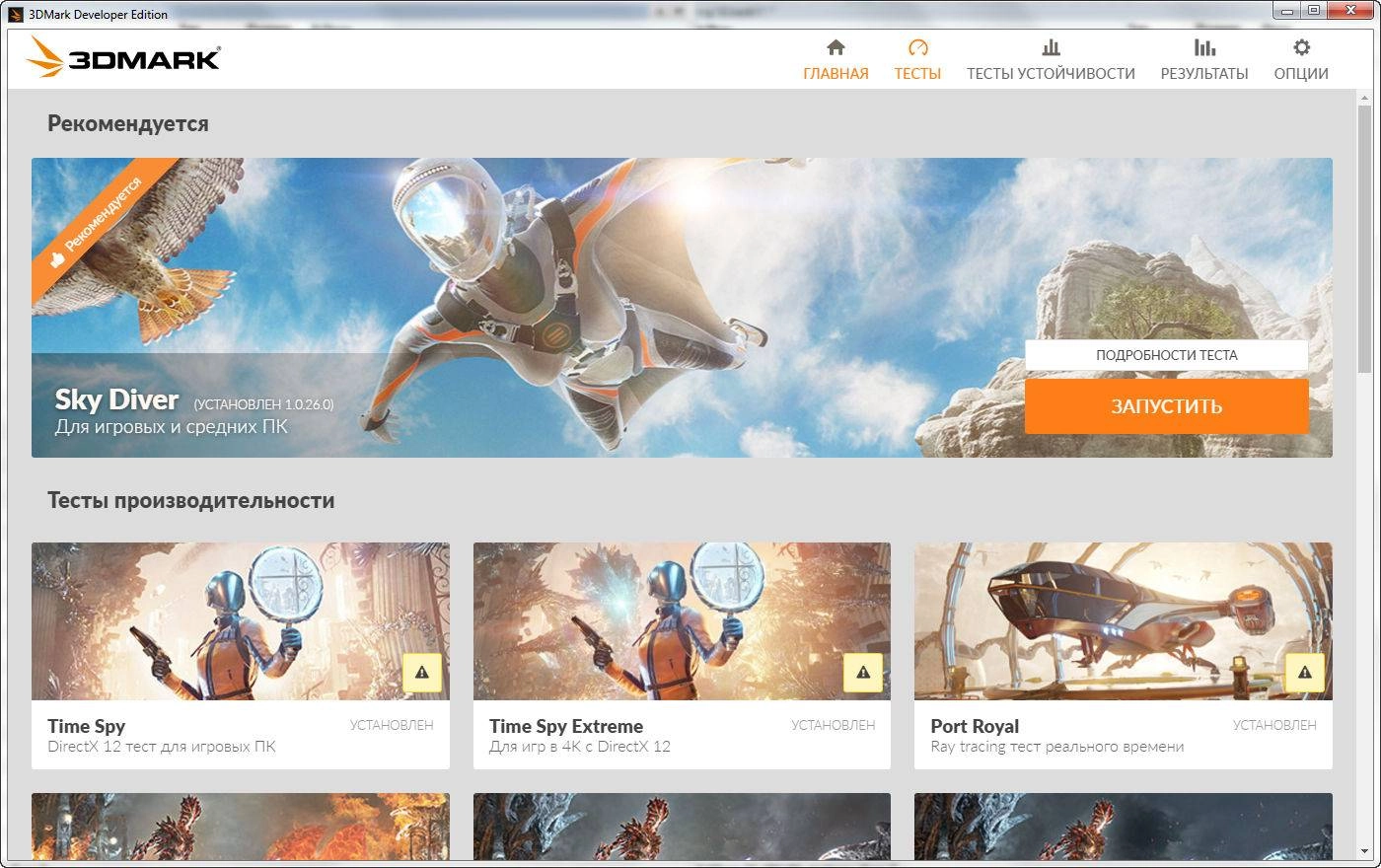Click the home icon above ГЛАВНАЯ

(836, 47)
